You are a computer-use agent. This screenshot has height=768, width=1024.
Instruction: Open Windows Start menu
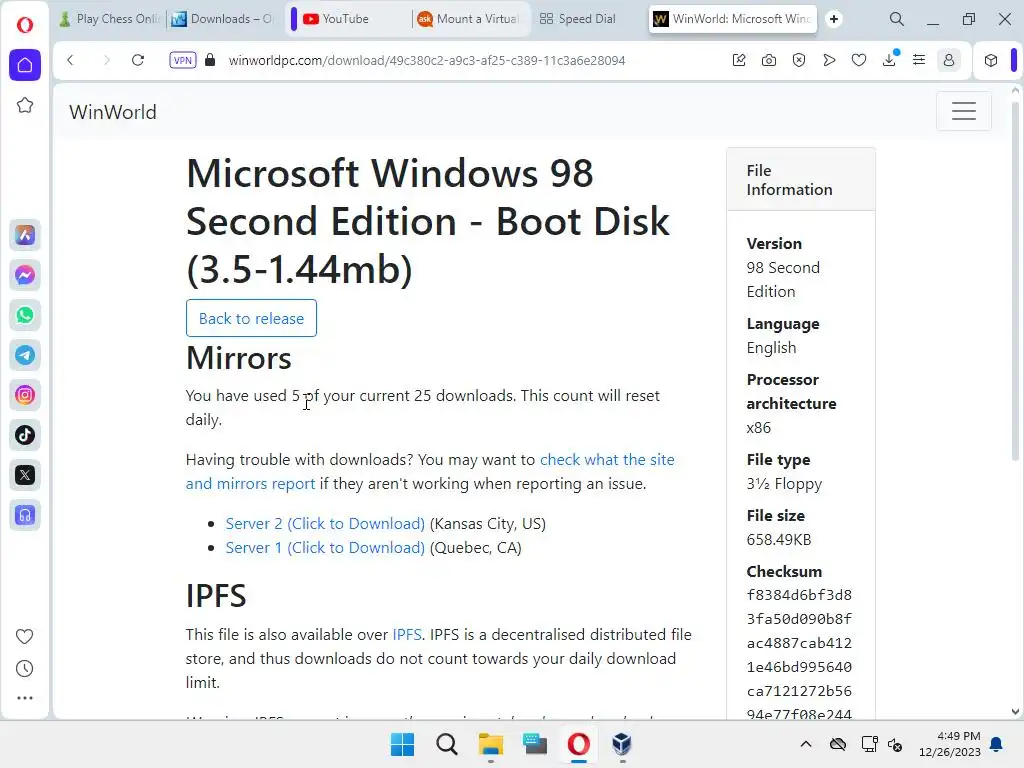(402, 744)
